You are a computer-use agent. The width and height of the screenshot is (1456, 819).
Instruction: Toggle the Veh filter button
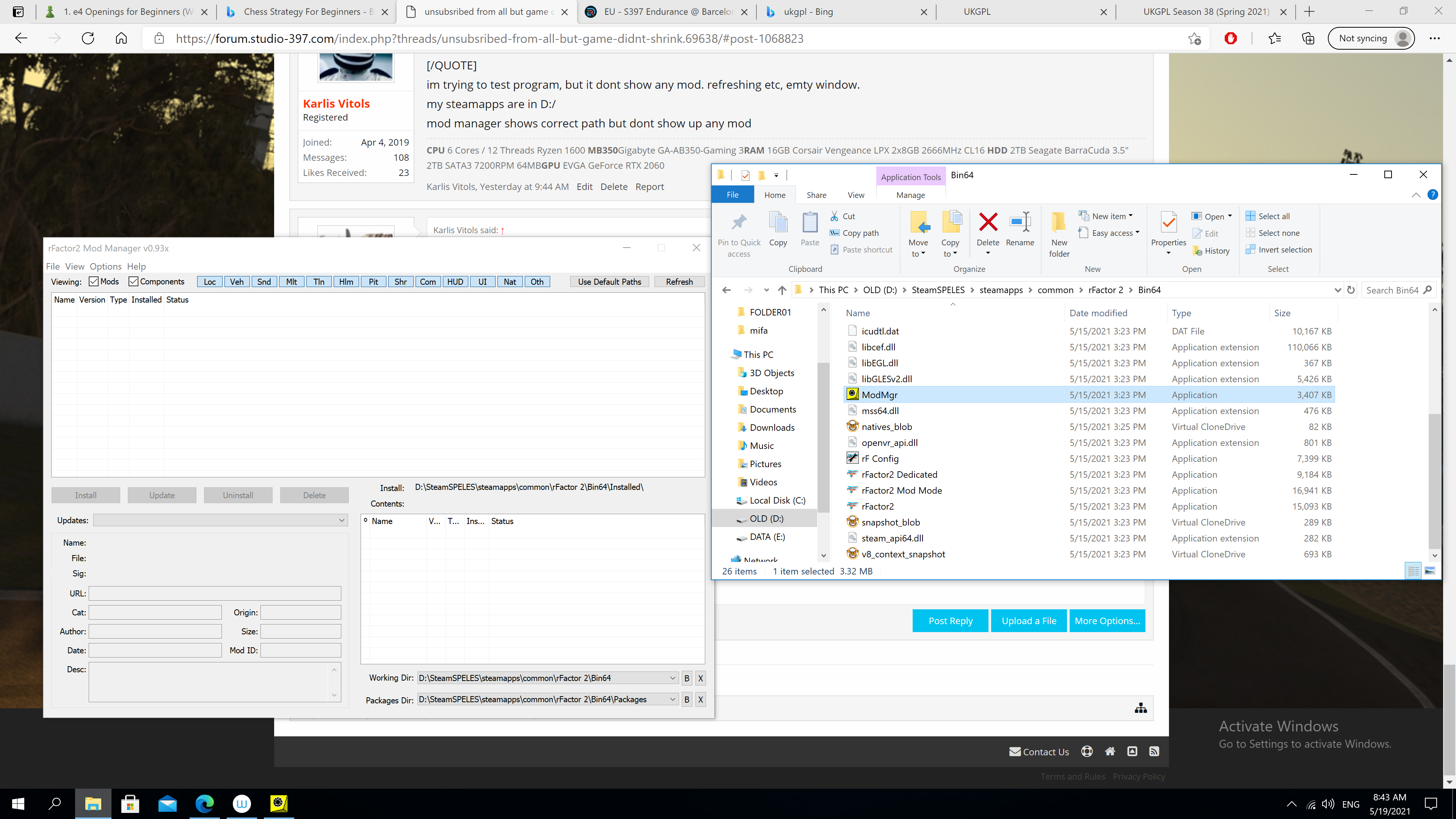(237, 281)
